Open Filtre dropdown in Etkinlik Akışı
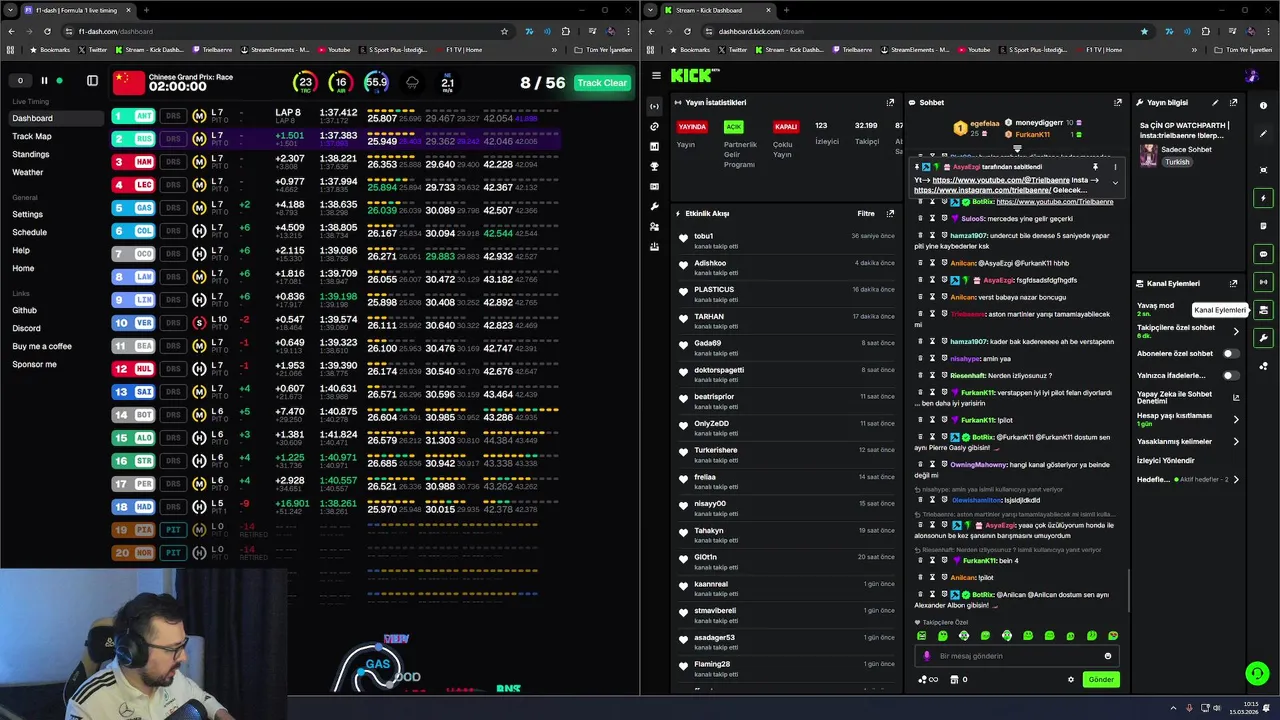Screen dimensions: 1280x720 [866, 213]
